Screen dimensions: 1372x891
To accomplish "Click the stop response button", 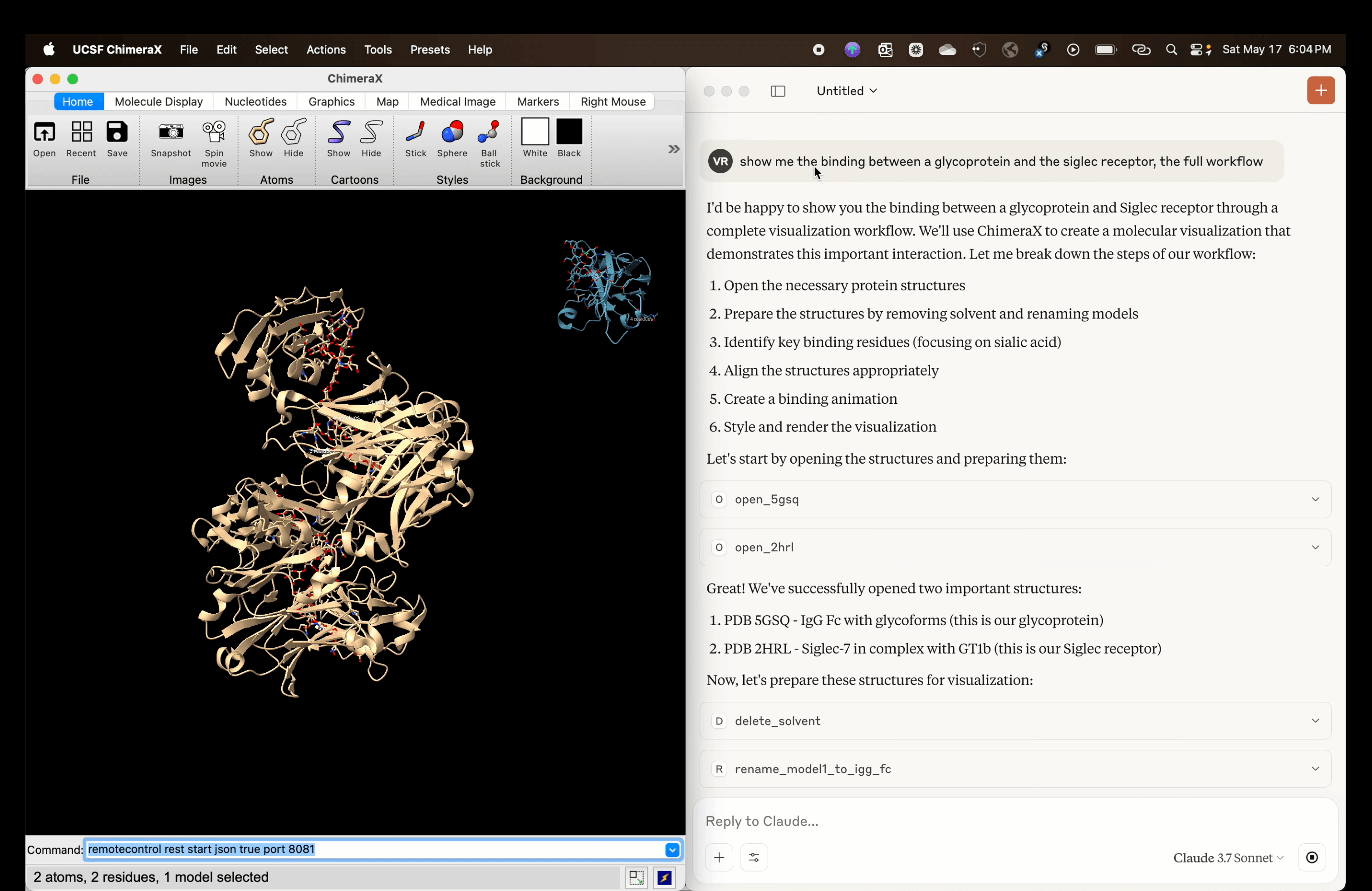I will point(1312,857).
